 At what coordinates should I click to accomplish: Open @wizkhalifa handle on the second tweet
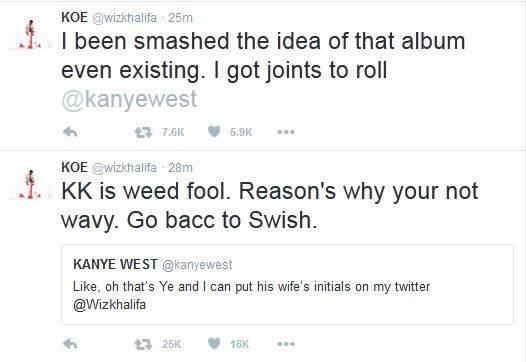point(124,168)
